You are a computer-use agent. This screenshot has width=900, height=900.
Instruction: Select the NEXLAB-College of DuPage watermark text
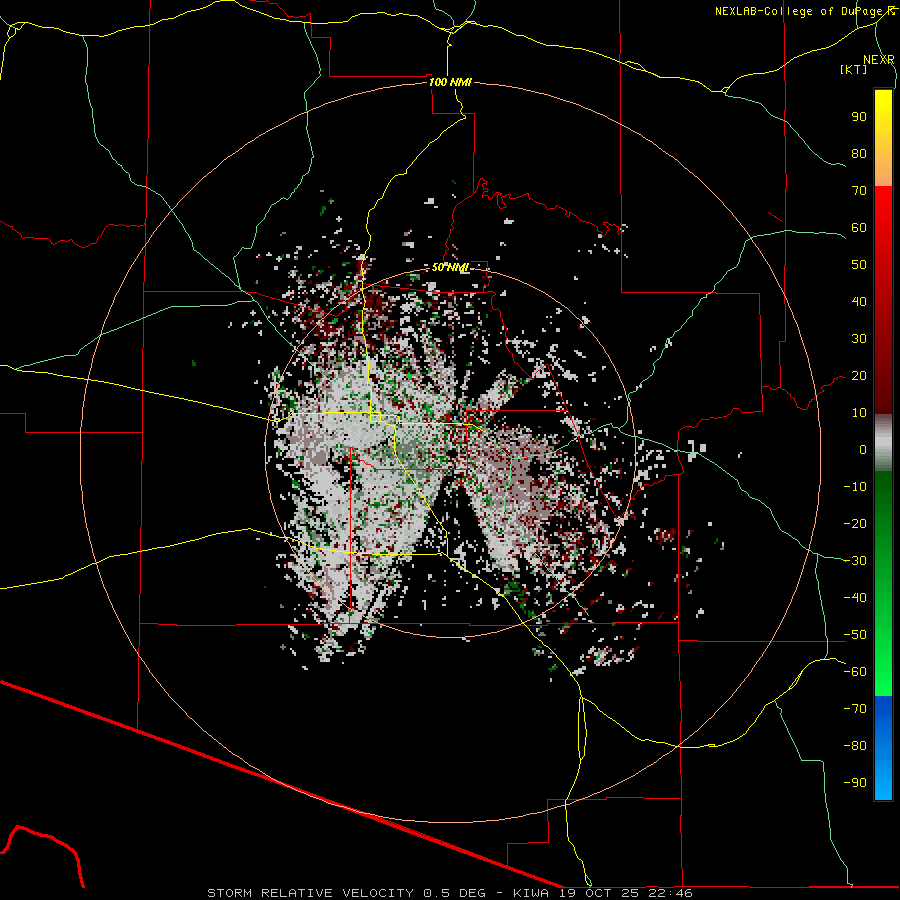click(x=804, y=11)
